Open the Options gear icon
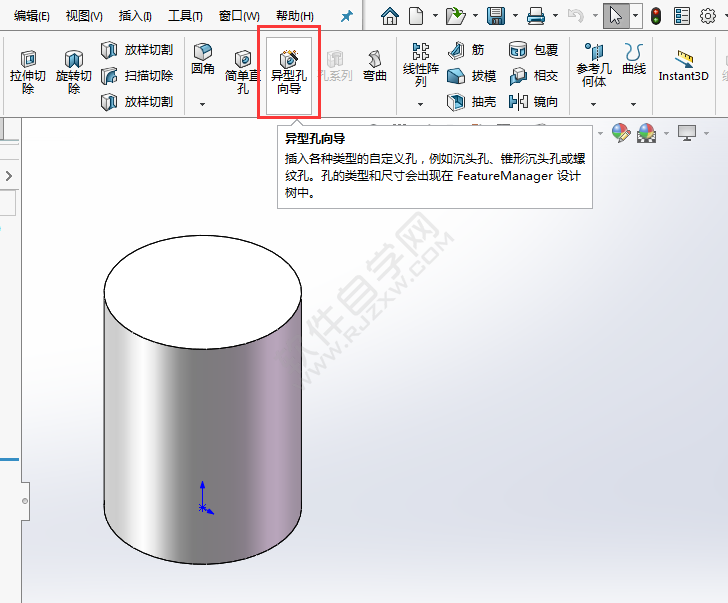 point(708,16)
